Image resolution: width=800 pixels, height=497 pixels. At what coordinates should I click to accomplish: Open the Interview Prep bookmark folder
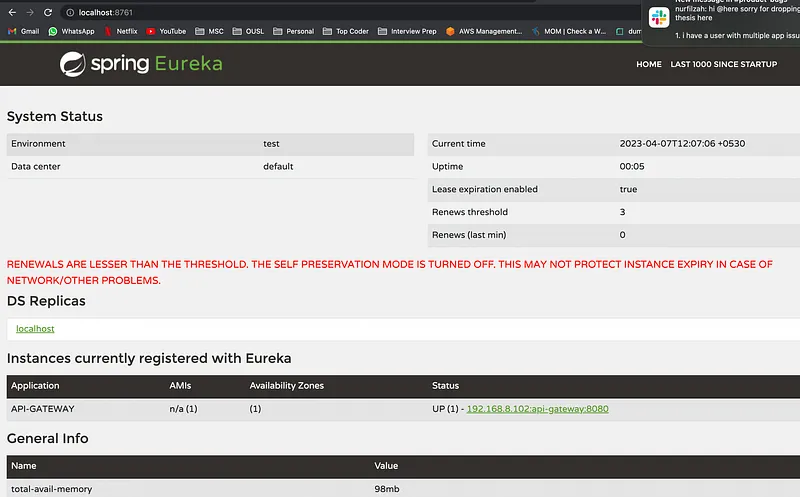tap(407, 31)
